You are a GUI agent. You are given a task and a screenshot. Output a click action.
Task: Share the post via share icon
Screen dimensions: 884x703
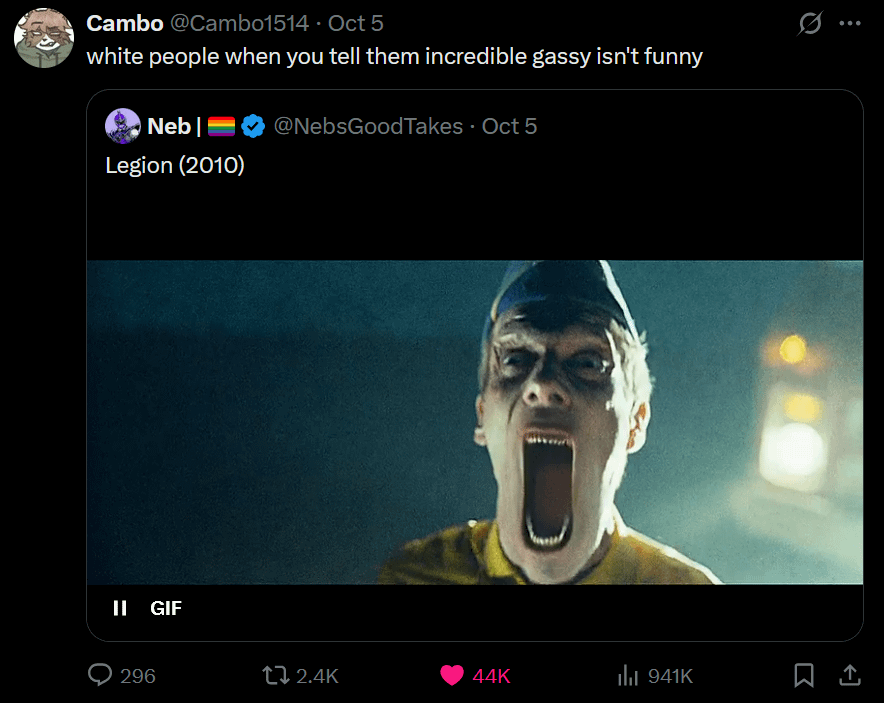[x=849, y=676]
